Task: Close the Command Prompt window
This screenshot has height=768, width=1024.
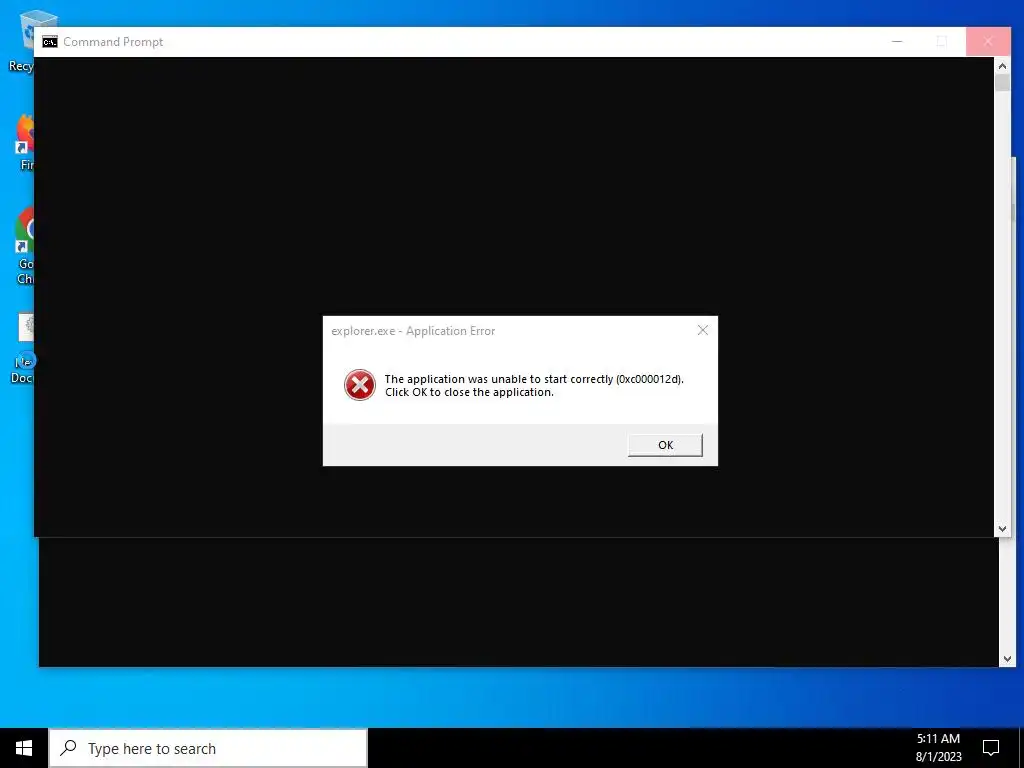Action: (987, 41)
